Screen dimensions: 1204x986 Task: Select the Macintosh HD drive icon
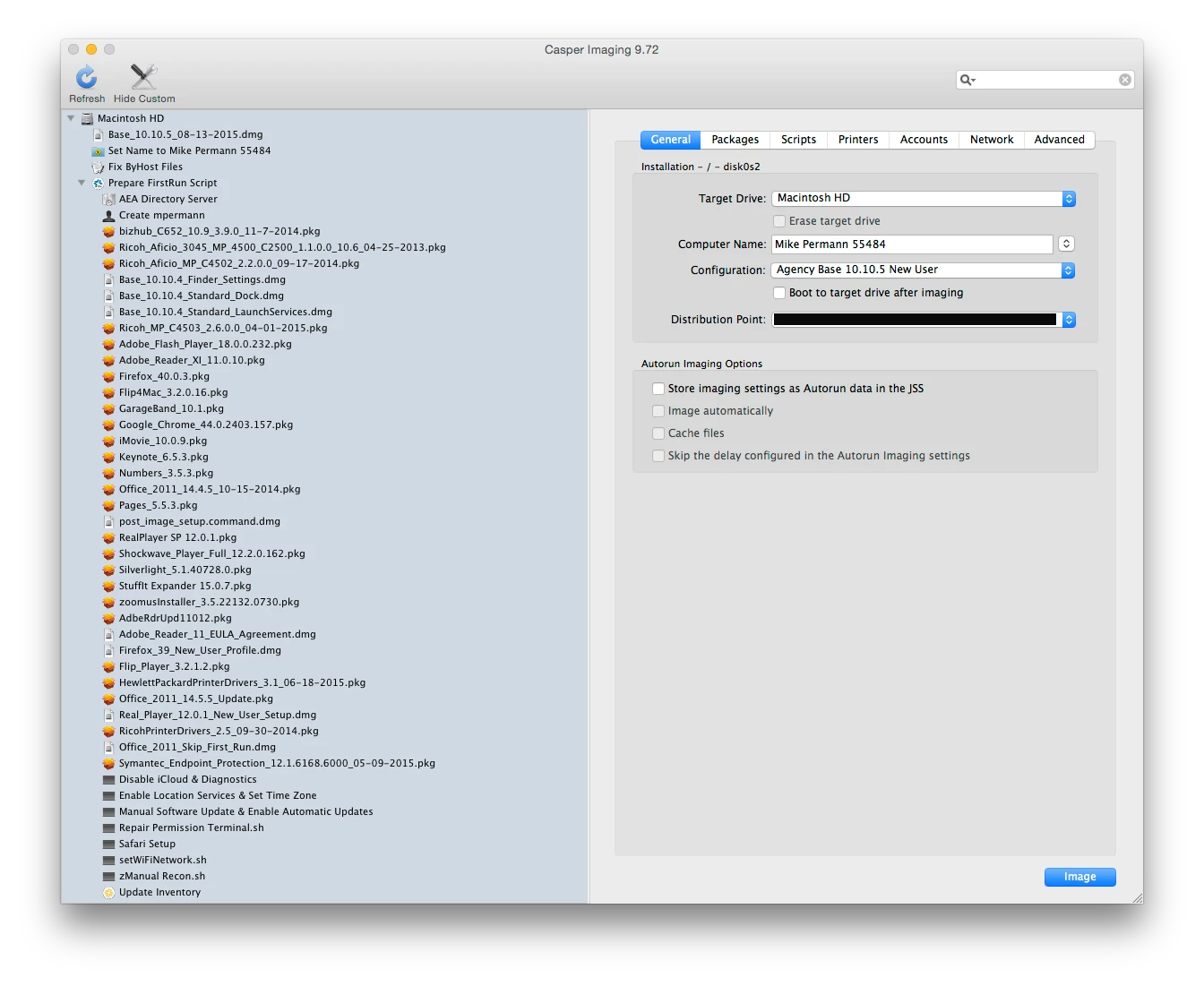[87, 118]
